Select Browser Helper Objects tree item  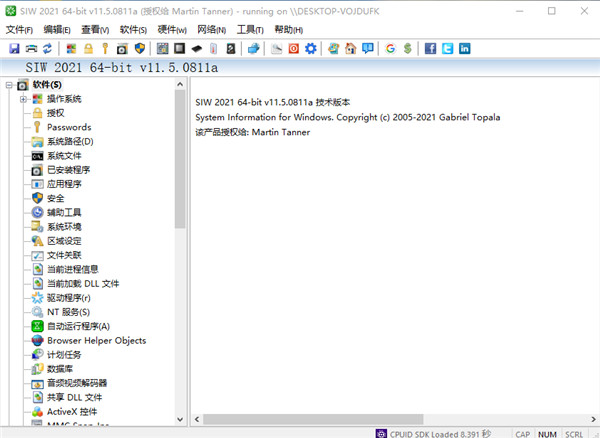[x=96, y=340]
